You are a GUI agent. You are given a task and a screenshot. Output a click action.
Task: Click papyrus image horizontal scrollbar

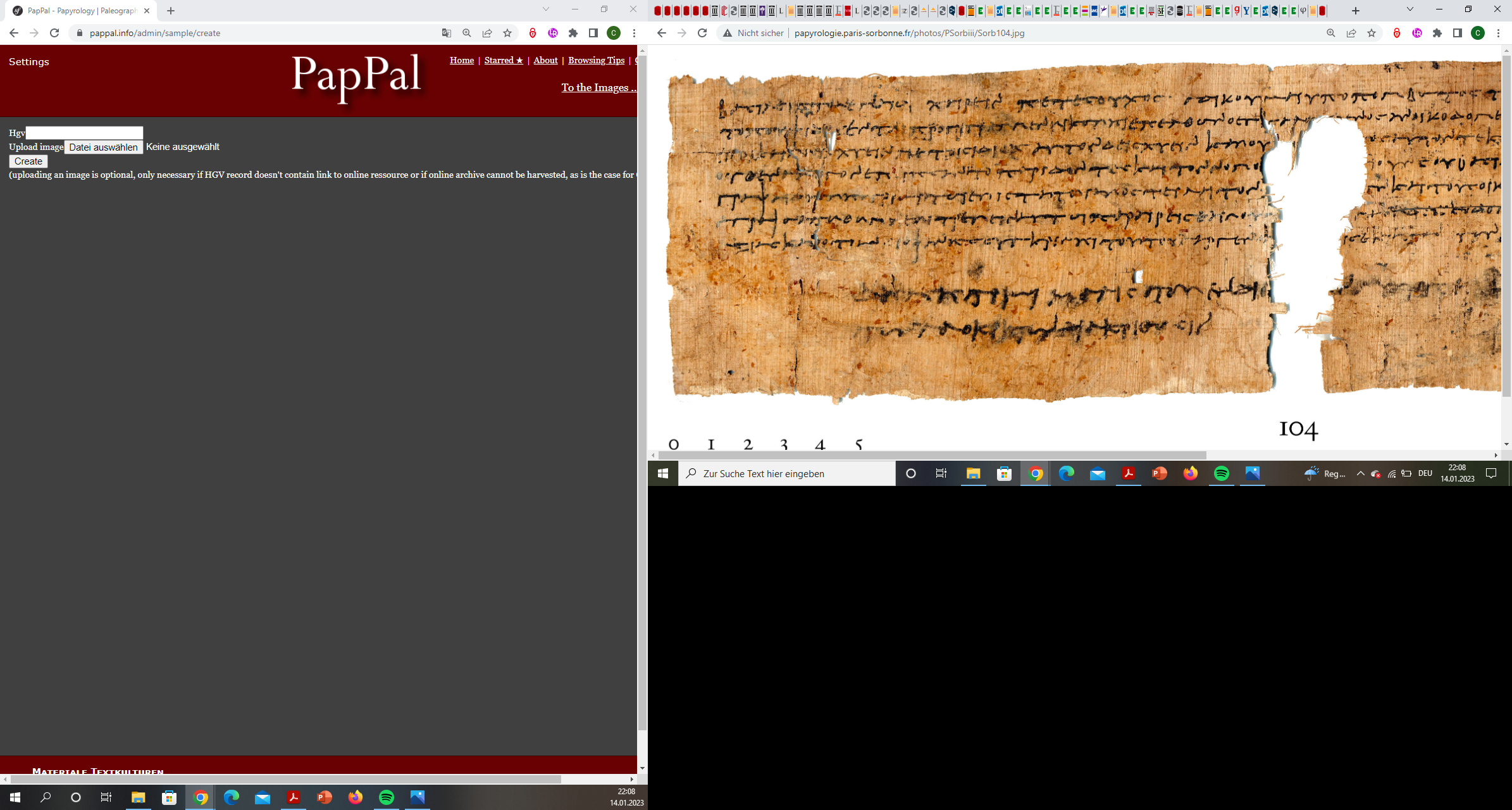click(x=932, y=455)
